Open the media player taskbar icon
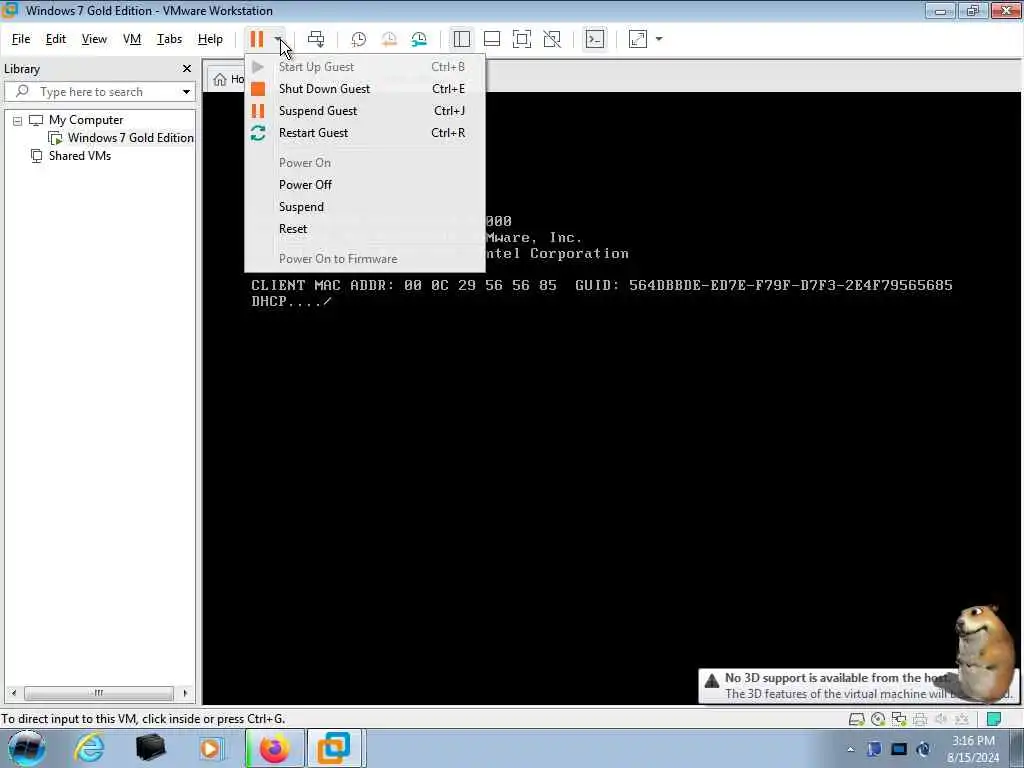 210,748
